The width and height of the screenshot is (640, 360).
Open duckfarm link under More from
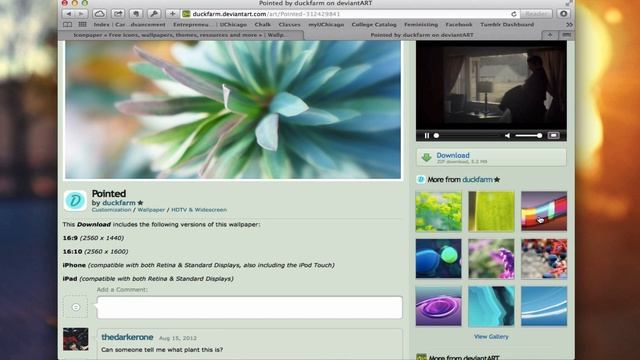pyautogui.click(x=477, y=180)
